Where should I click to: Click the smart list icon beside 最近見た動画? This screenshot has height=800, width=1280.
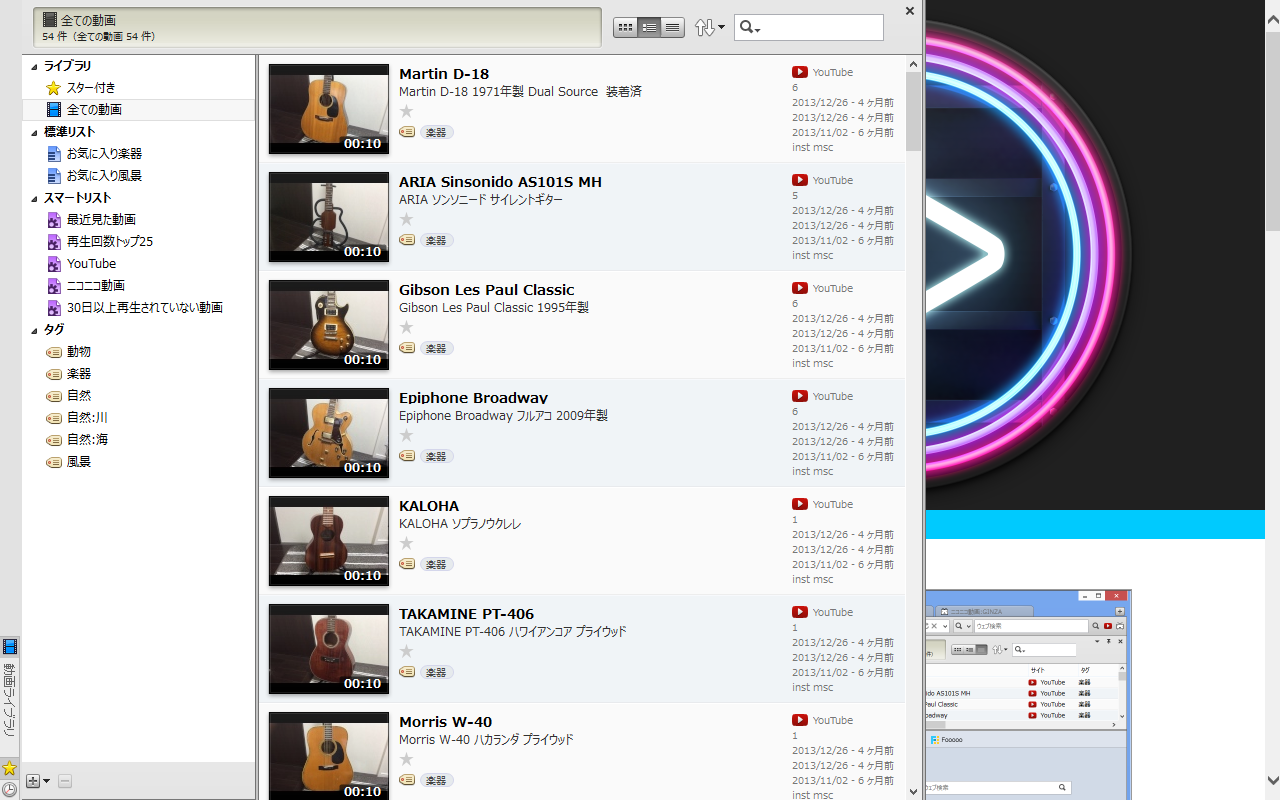54,220
